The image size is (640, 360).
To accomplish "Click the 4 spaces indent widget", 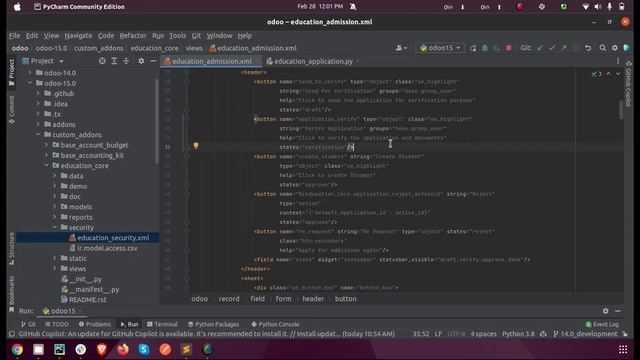I will point(483,334).
